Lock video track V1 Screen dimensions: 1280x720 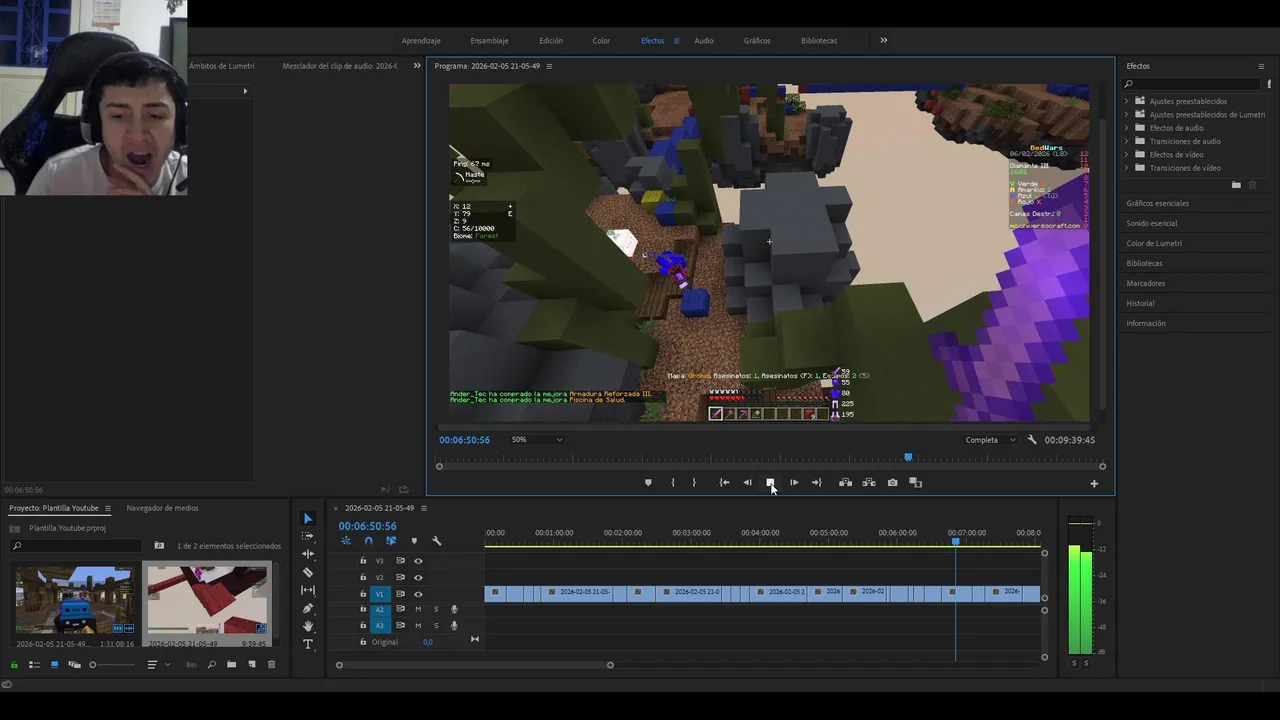point(363,594)
